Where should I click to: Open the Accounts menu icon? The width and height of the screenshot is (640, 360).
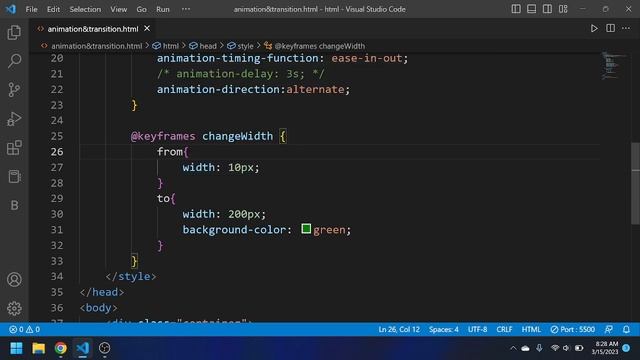point(14,280)
